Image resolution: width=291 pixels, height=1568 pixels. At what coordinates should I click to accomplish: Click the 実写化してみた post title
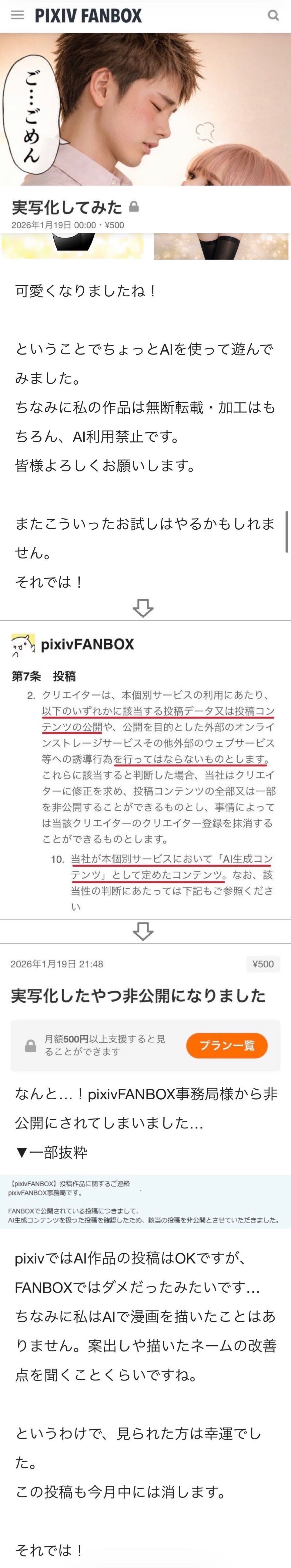(67, 207)
